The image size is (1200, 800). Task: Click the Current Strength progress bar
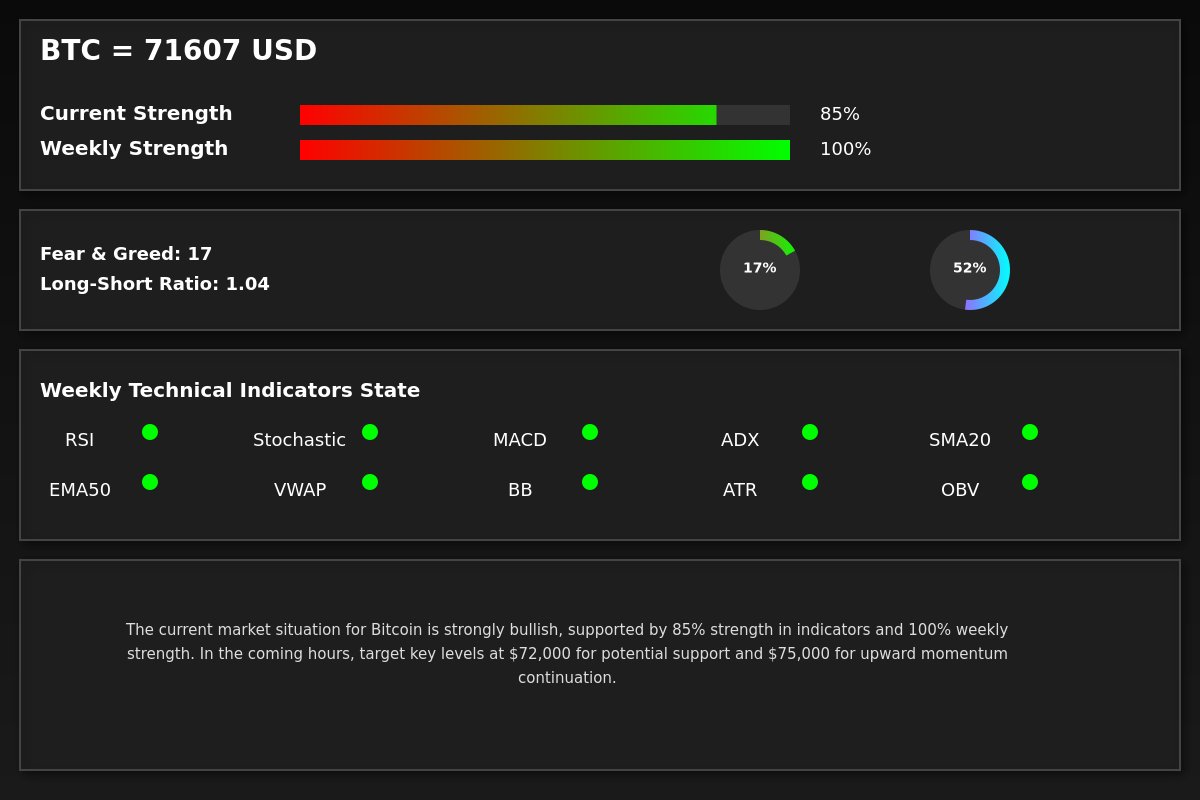pyautogui.click(x=545, y=115)
